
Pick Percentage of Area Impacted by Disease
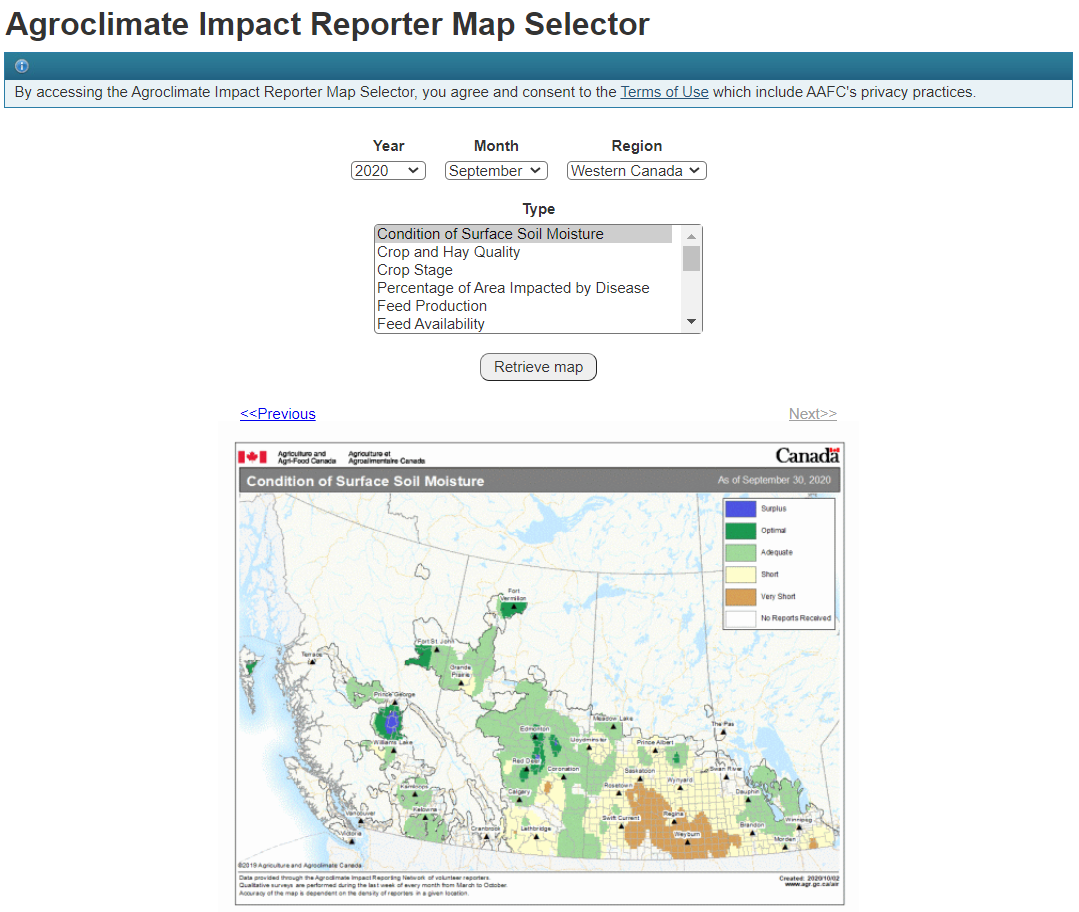513,288
